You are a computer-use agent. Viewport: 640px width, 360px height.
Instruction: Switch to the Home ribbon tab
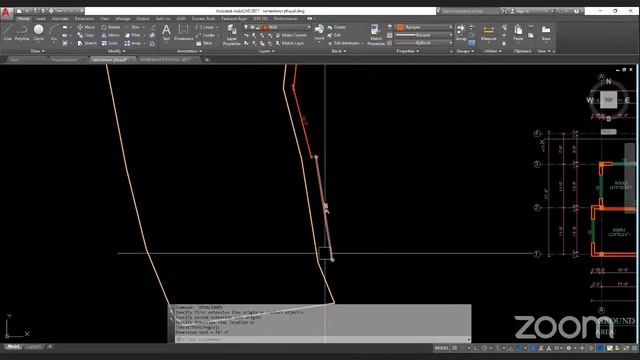click(x=23, y=19)
